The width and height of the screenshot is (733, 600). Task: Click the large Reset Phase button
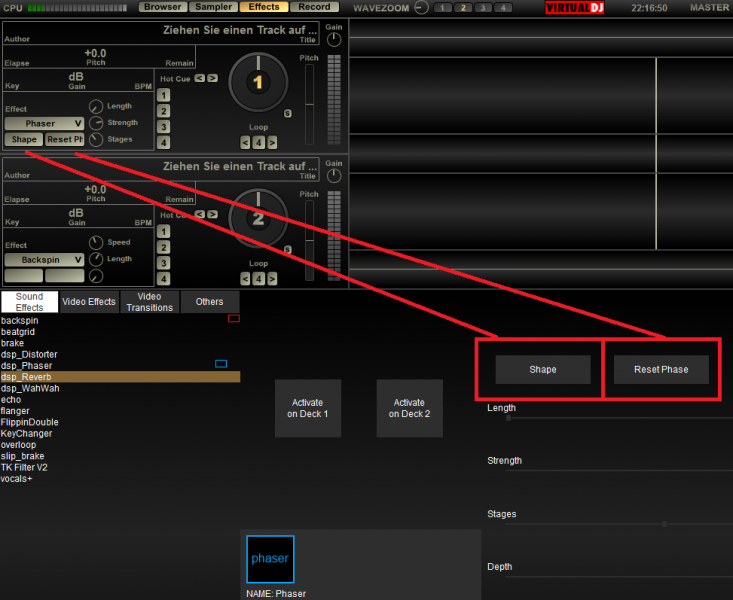coord(661,369)
